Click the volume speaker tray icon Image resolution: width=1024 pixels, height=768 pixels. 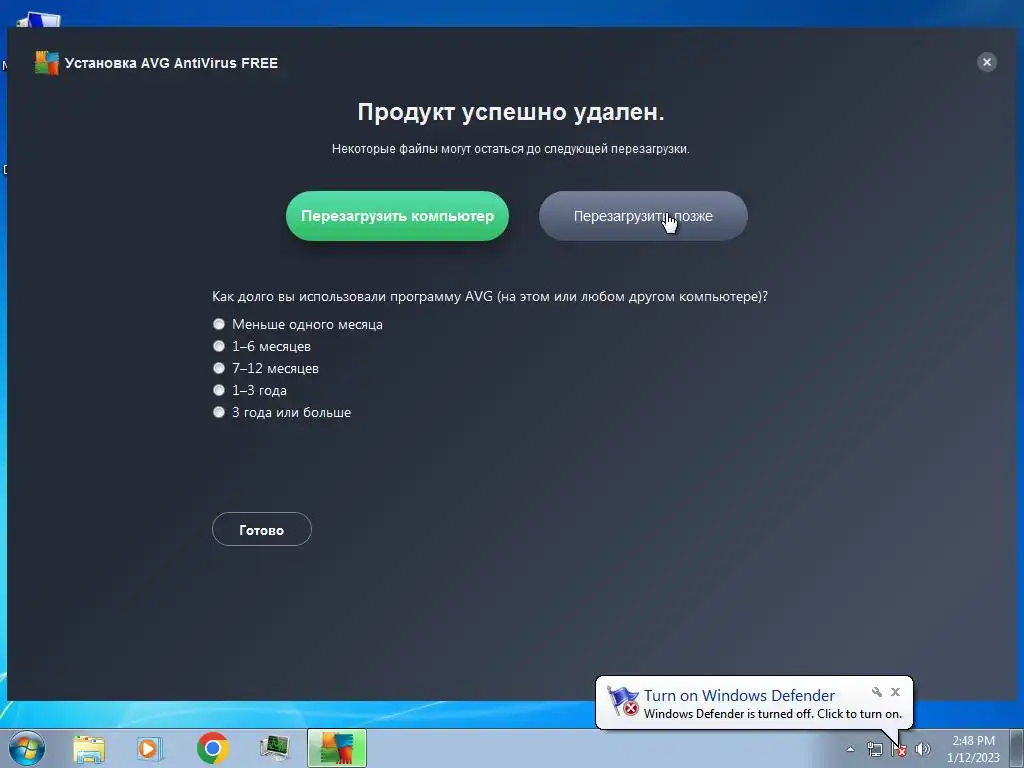tap(922, 749)
